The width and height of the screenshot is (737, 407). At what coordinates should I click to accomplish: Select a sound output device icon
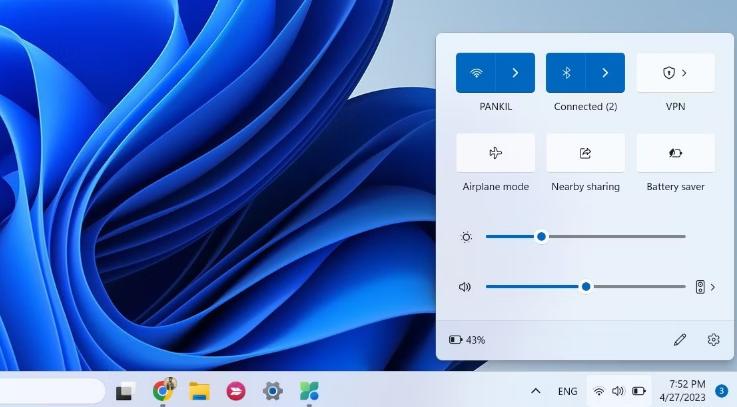tap(700, 287)
